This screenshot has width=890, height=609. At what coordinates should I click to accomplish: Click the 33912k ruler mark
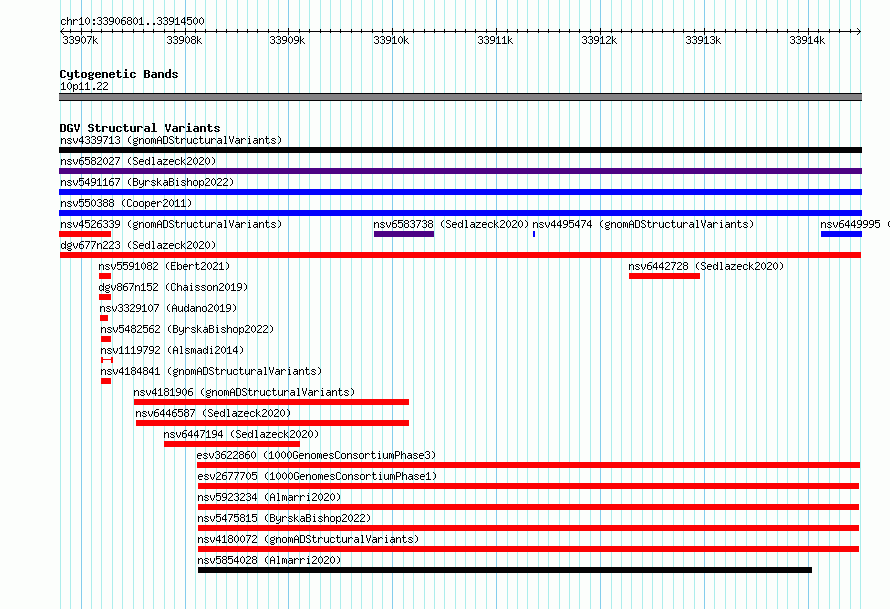[x=599, y=40]
